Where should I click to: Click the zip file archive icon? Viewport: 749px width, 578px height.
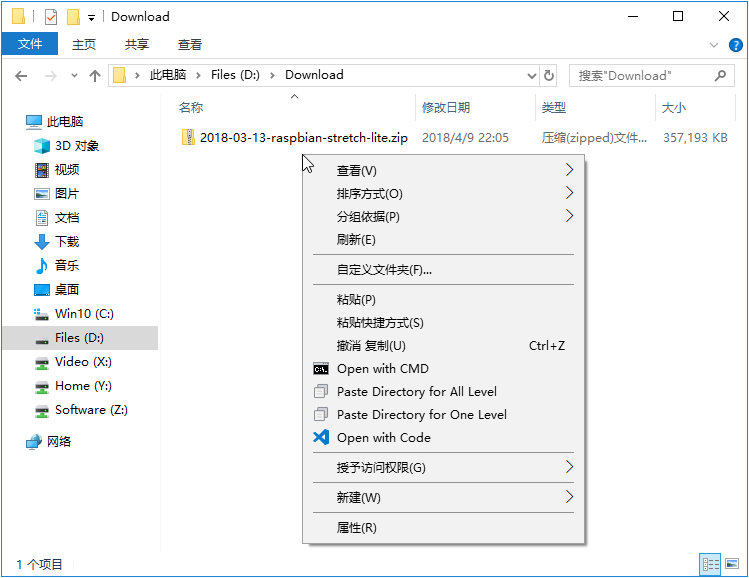(x=188, y=138)
